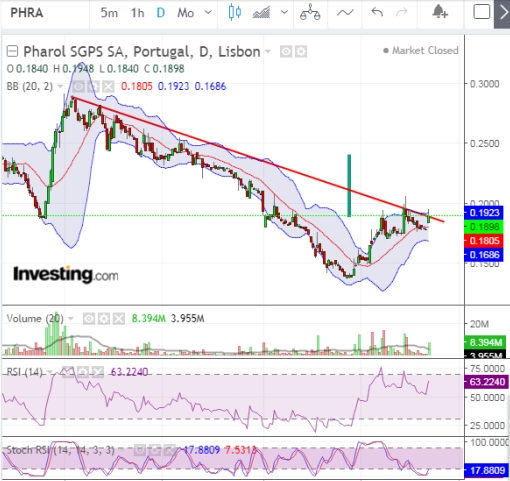Open Volume (20) indicator dropdown
510x481 pixels.
click(71, 319)
